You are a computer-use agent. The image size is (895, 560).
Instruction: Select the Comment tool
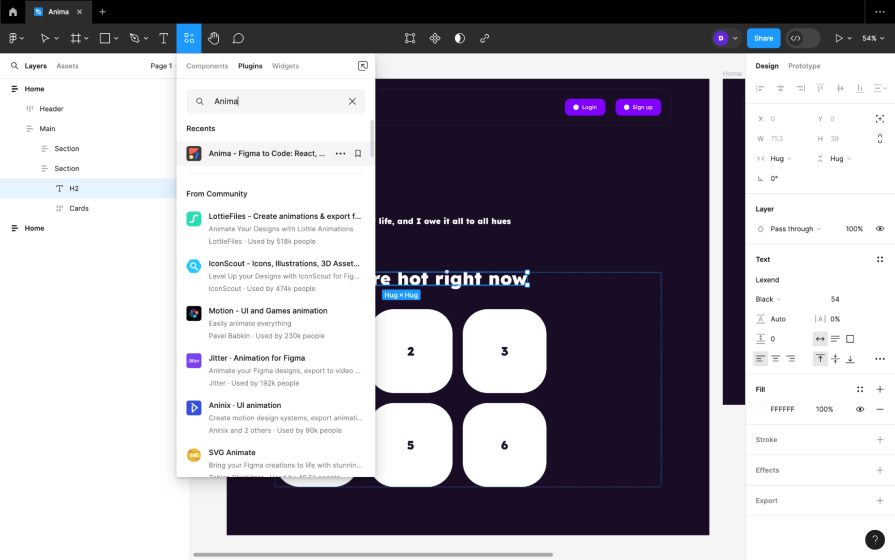238,38
